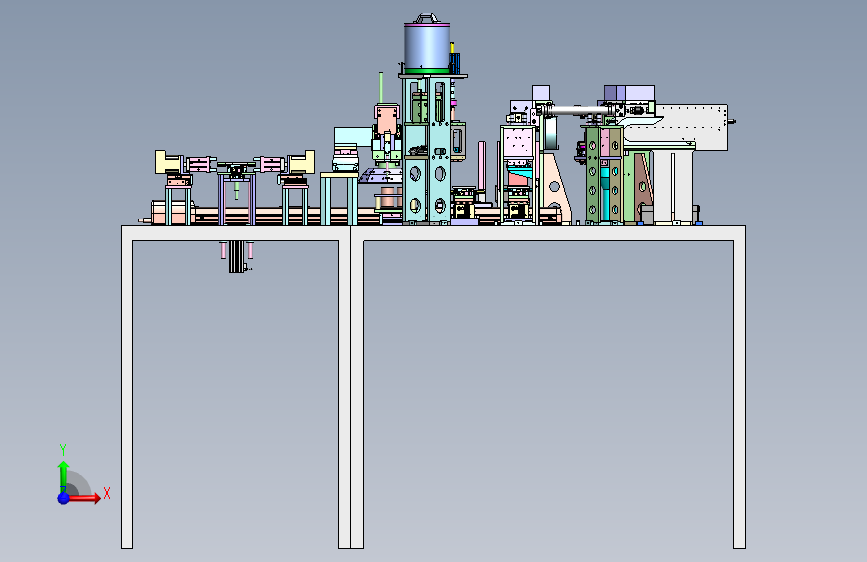The height and width of the screenshot is (562, 867).
Task: Click the "Y" axis label
Action: tap(63, 450)
